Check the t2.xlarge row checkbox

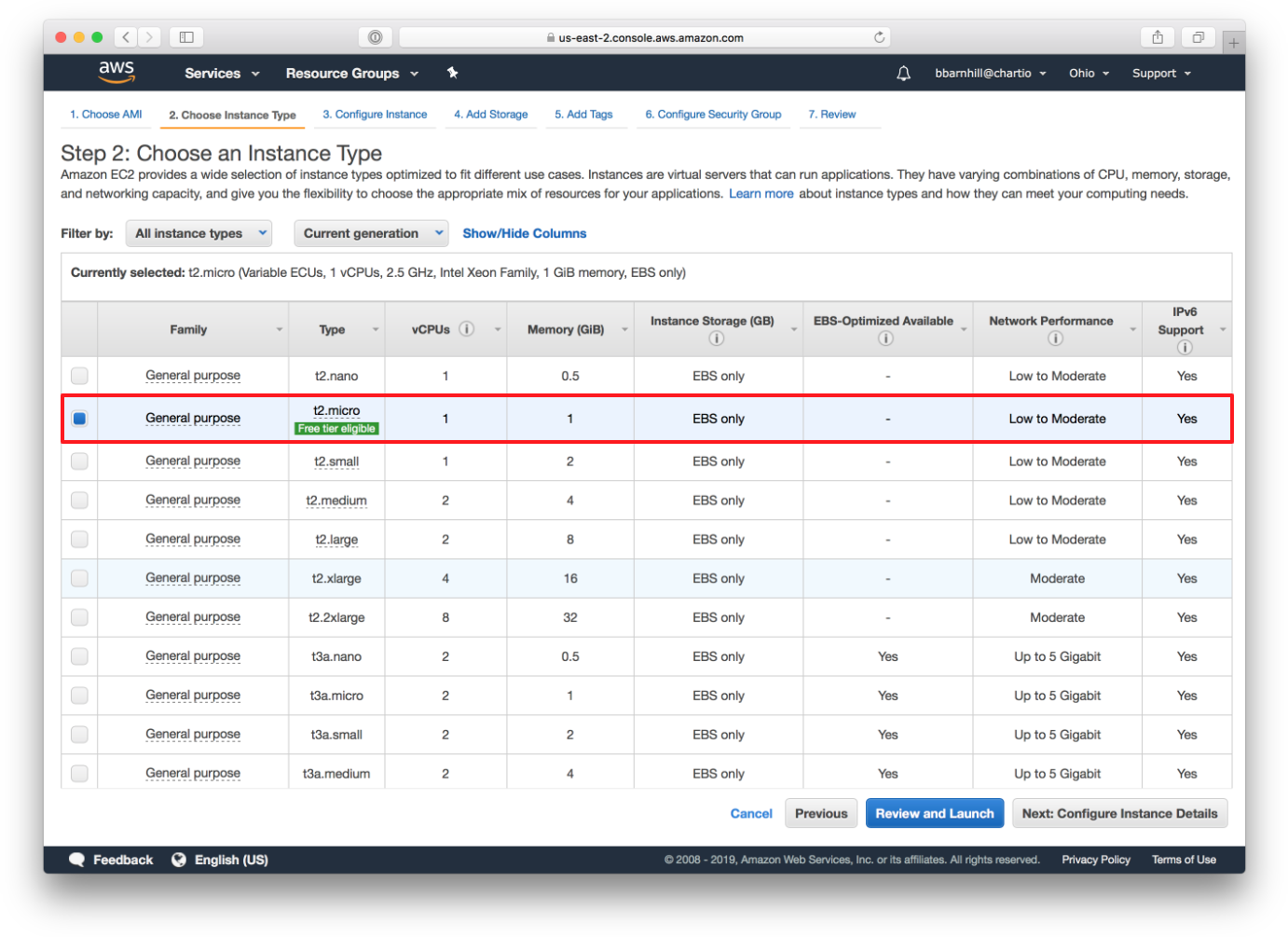click(x=79, y=578)
